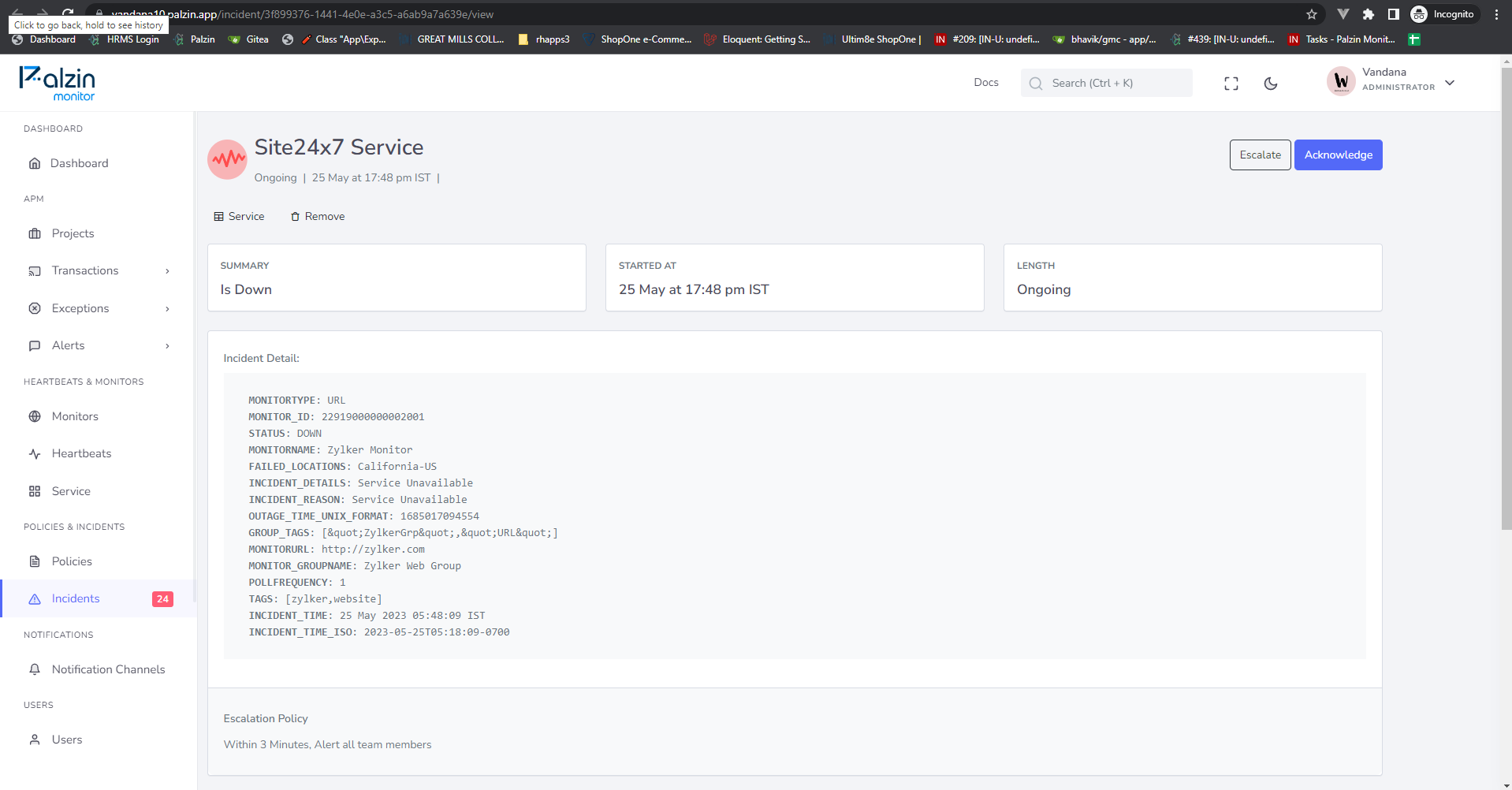
Task: Click the Service grid icon in sidebar
Action: pyautogui.click(x=35, y=491)
